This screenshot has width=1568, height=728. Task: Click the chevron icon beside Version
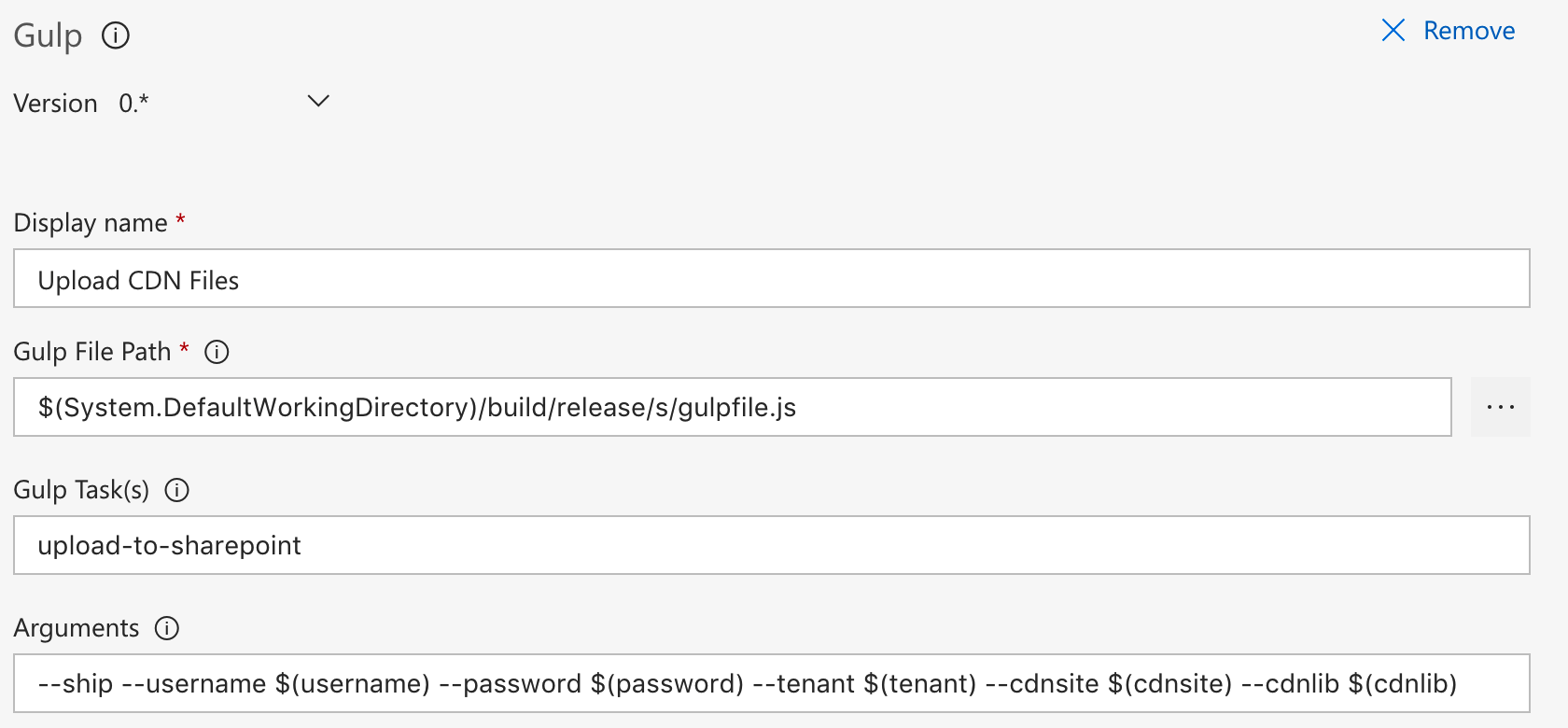pyautogui.click(x=317, y=101)
